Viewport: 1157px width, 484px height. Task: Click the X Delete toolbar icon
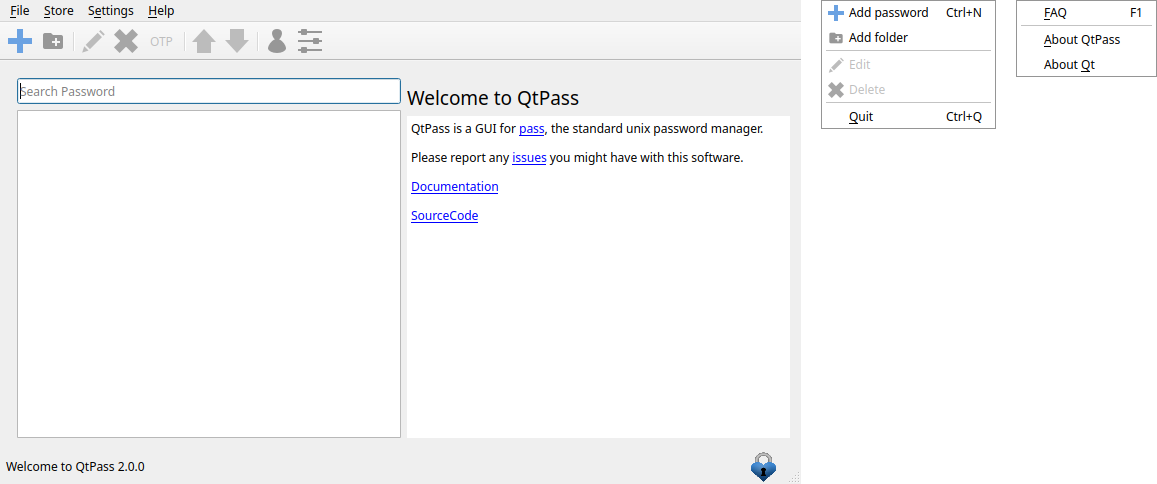[126, 41]
